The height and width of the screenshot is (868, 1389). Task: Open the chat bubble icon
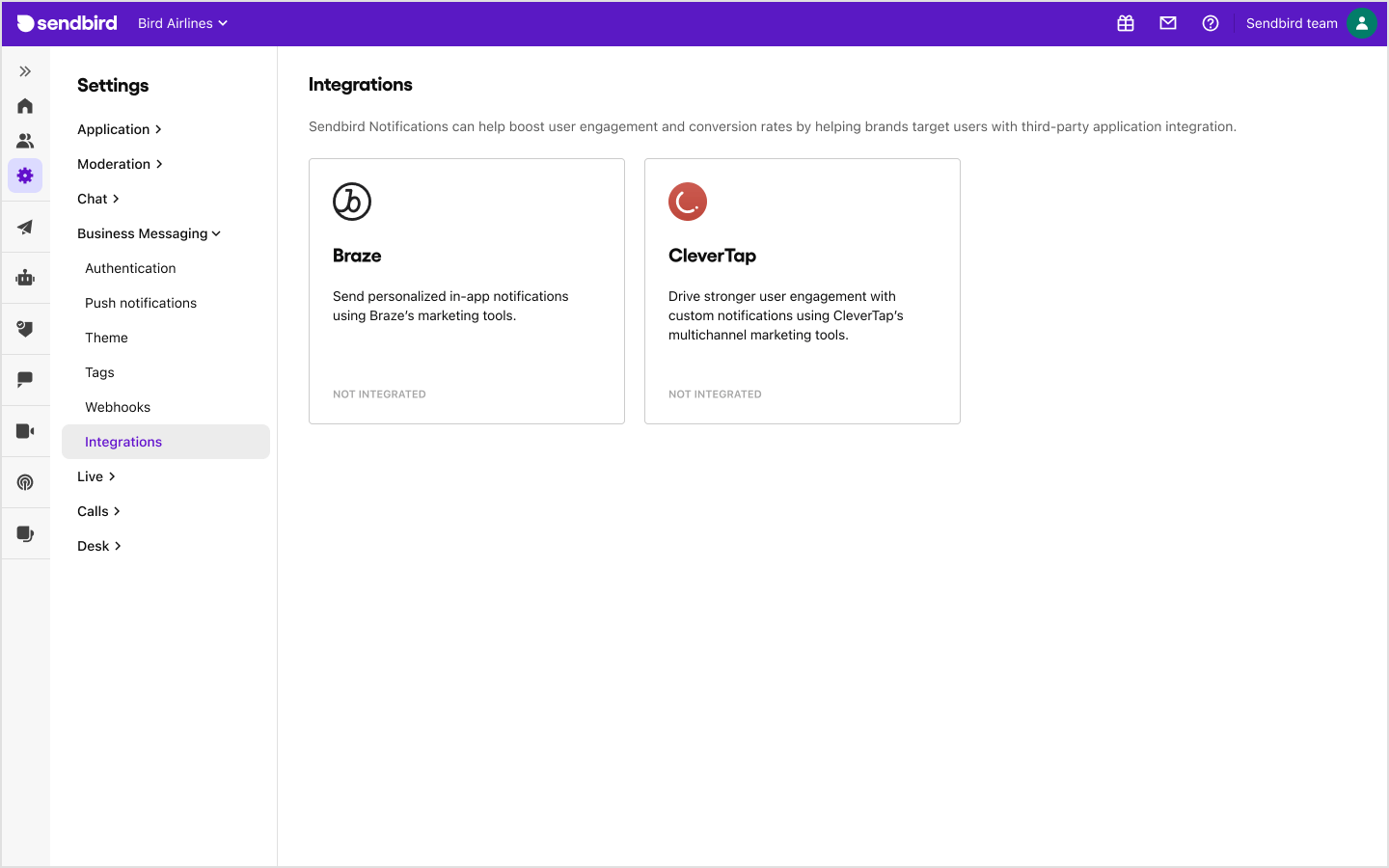pos(25,380)
